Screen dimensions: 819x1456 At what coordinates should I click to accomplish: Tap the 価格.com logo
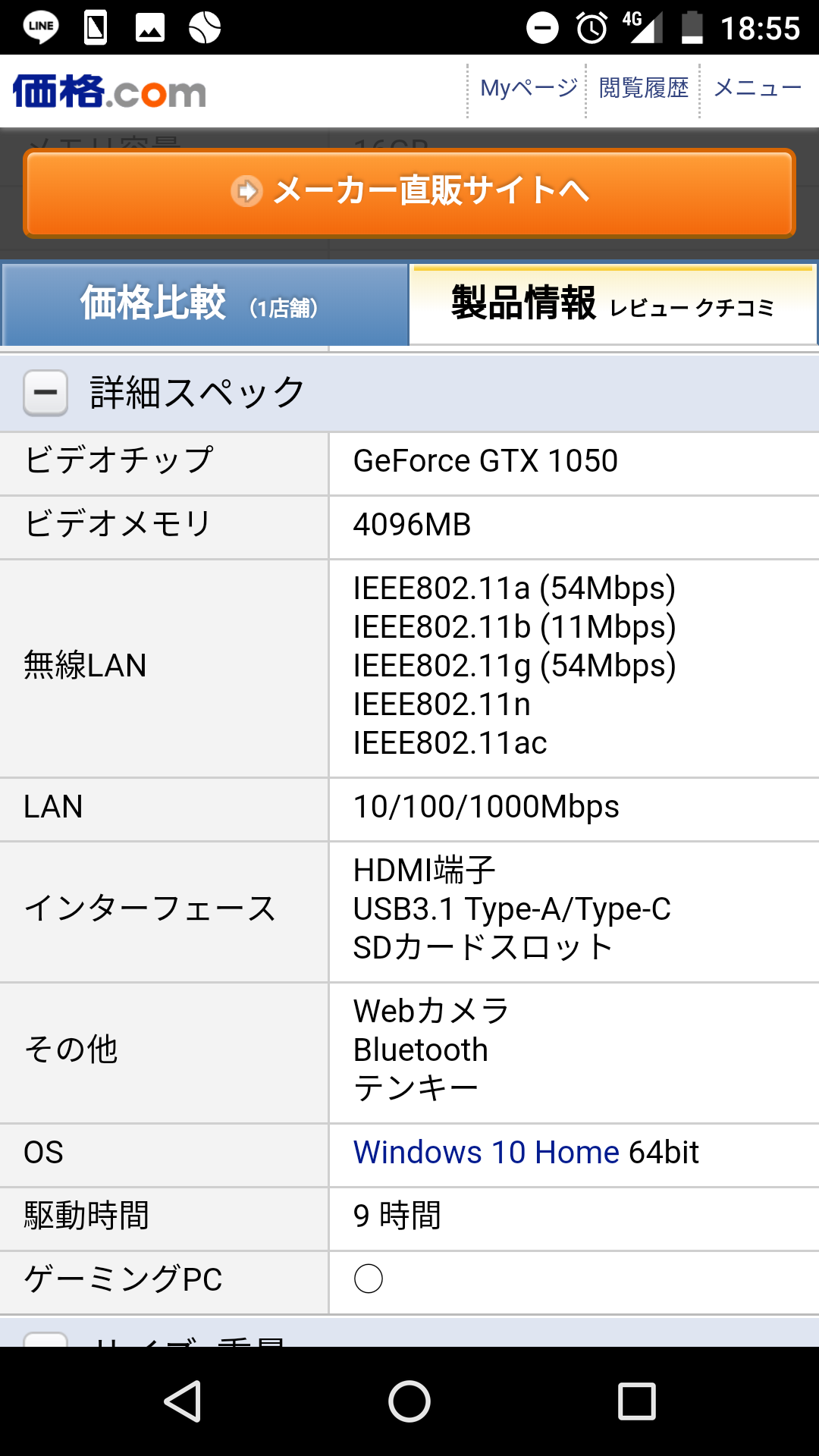coord(109,92)
